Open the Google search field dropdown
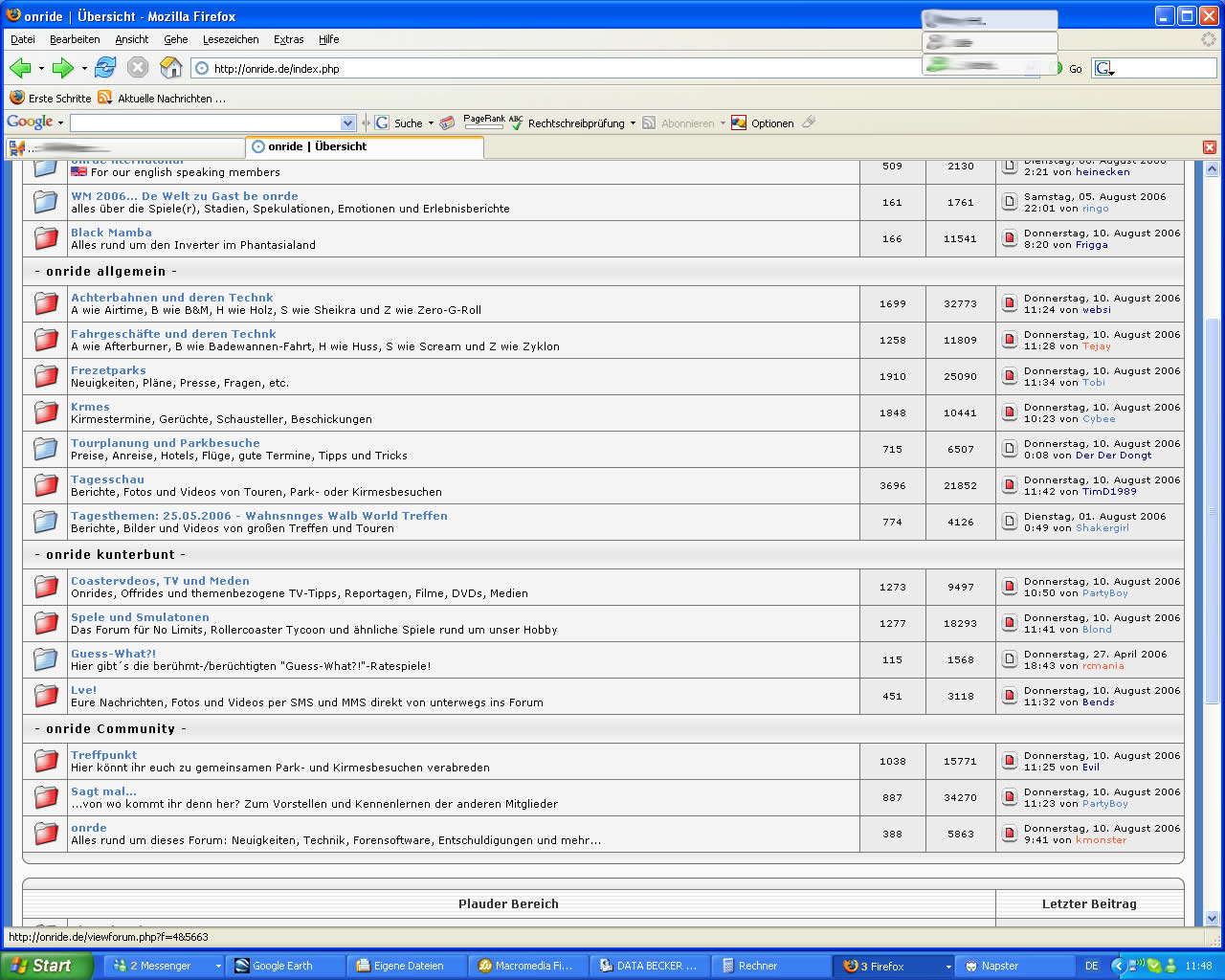 [347, 123]
